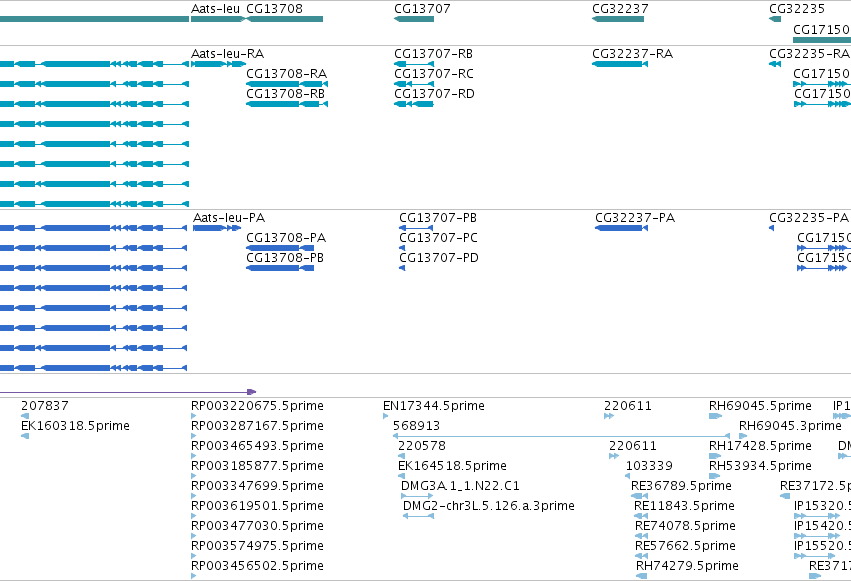Screen dimensions: 851x581
Task: Select the CG13707-RB transcript label
Action: coord(433,54)
